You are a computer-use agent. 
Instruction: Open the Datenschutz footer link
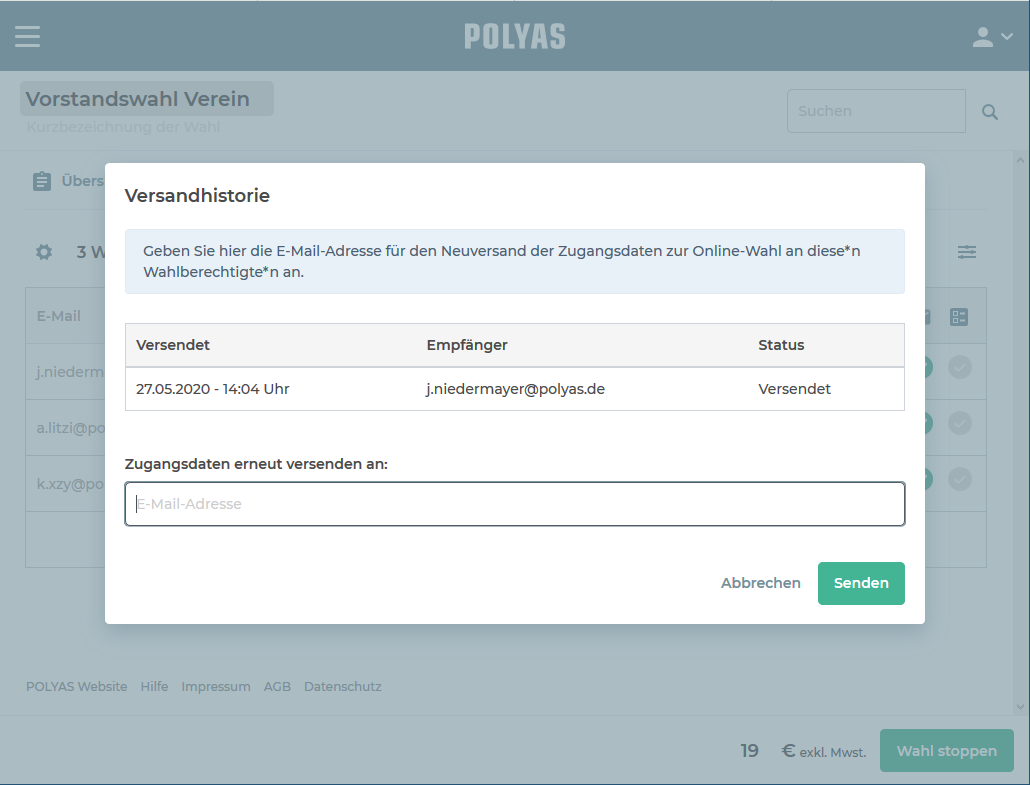(342, 687)
